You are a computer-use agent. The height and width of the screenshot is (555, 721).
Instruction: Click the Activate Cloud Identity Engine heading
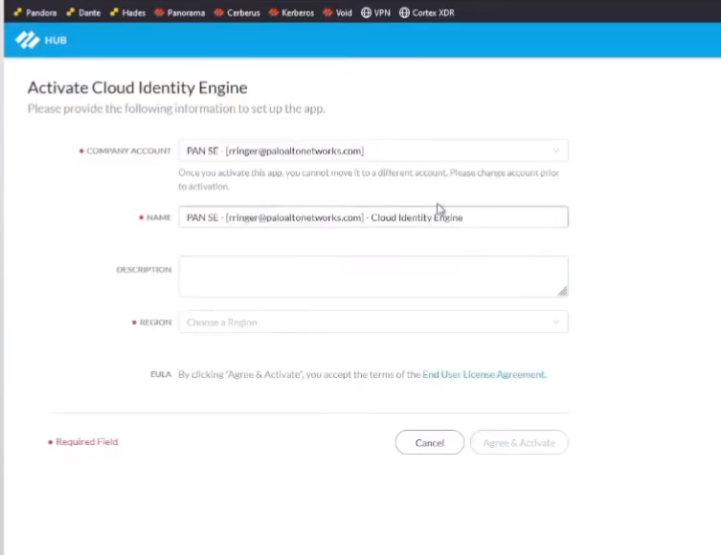[137, 87]
